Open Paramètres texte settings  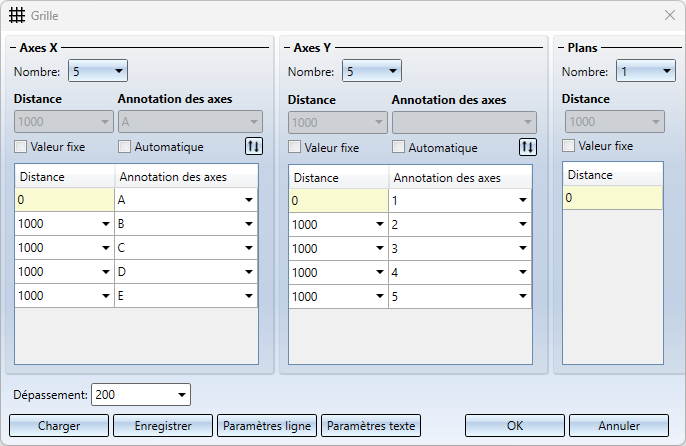pos(371,426)
